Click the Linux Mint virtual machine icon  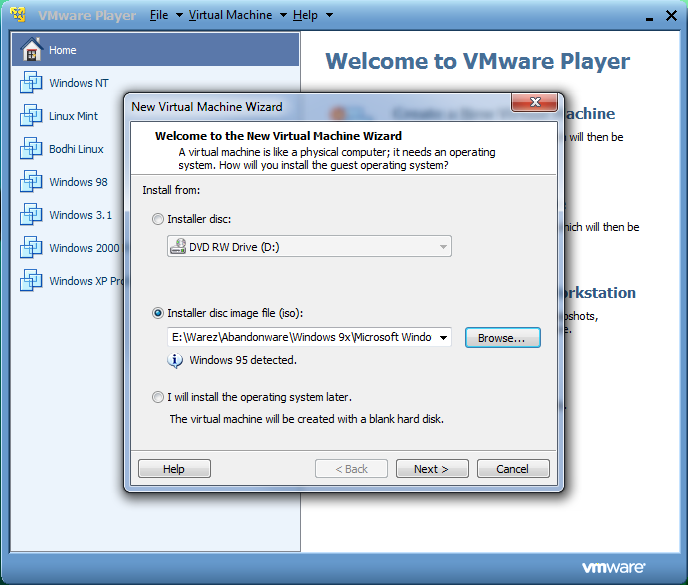pyautogui.click(x=31, y=115)
